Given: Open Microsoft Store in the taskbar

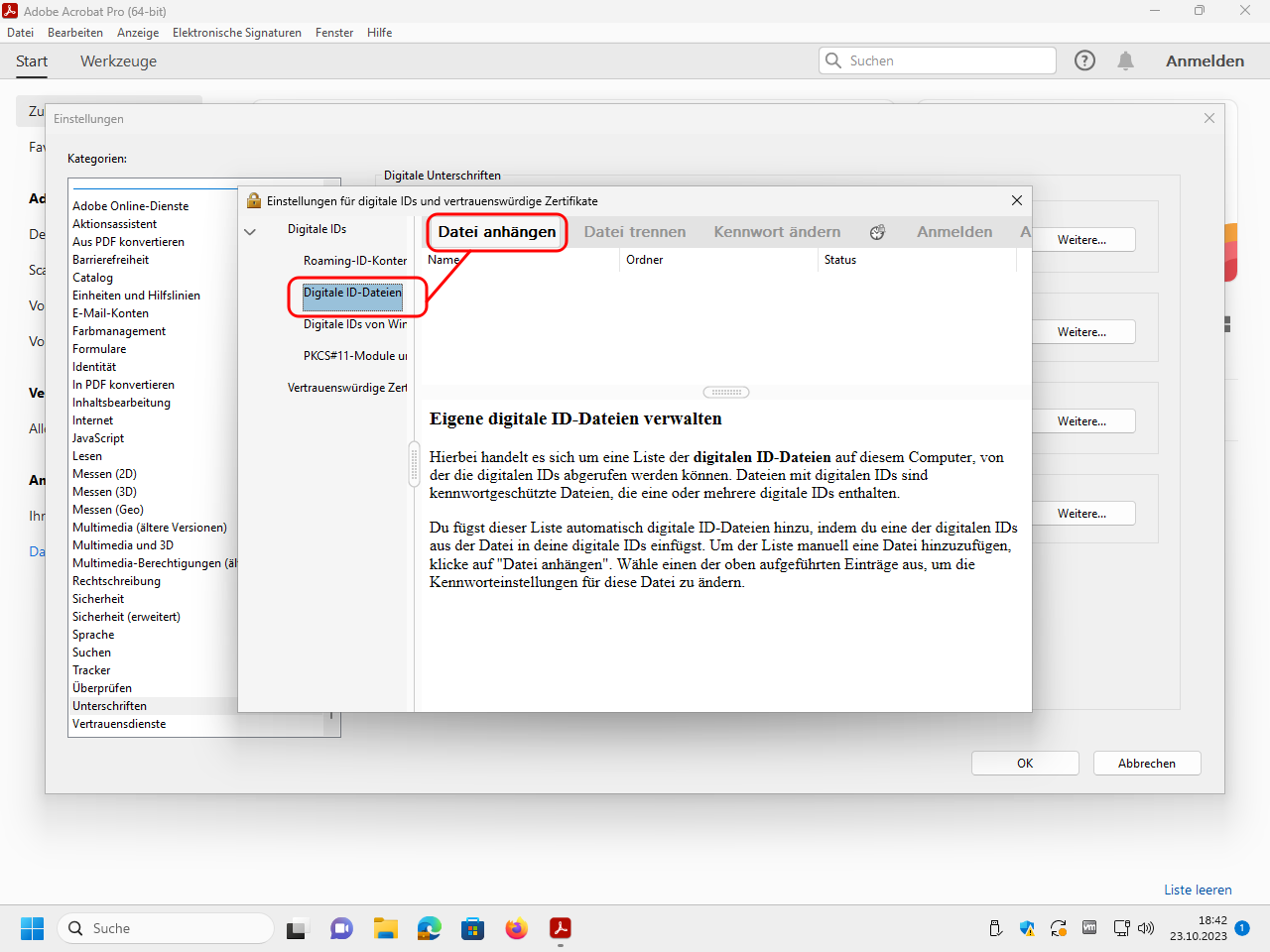Looking at the screenshot, I should (472, 928).
